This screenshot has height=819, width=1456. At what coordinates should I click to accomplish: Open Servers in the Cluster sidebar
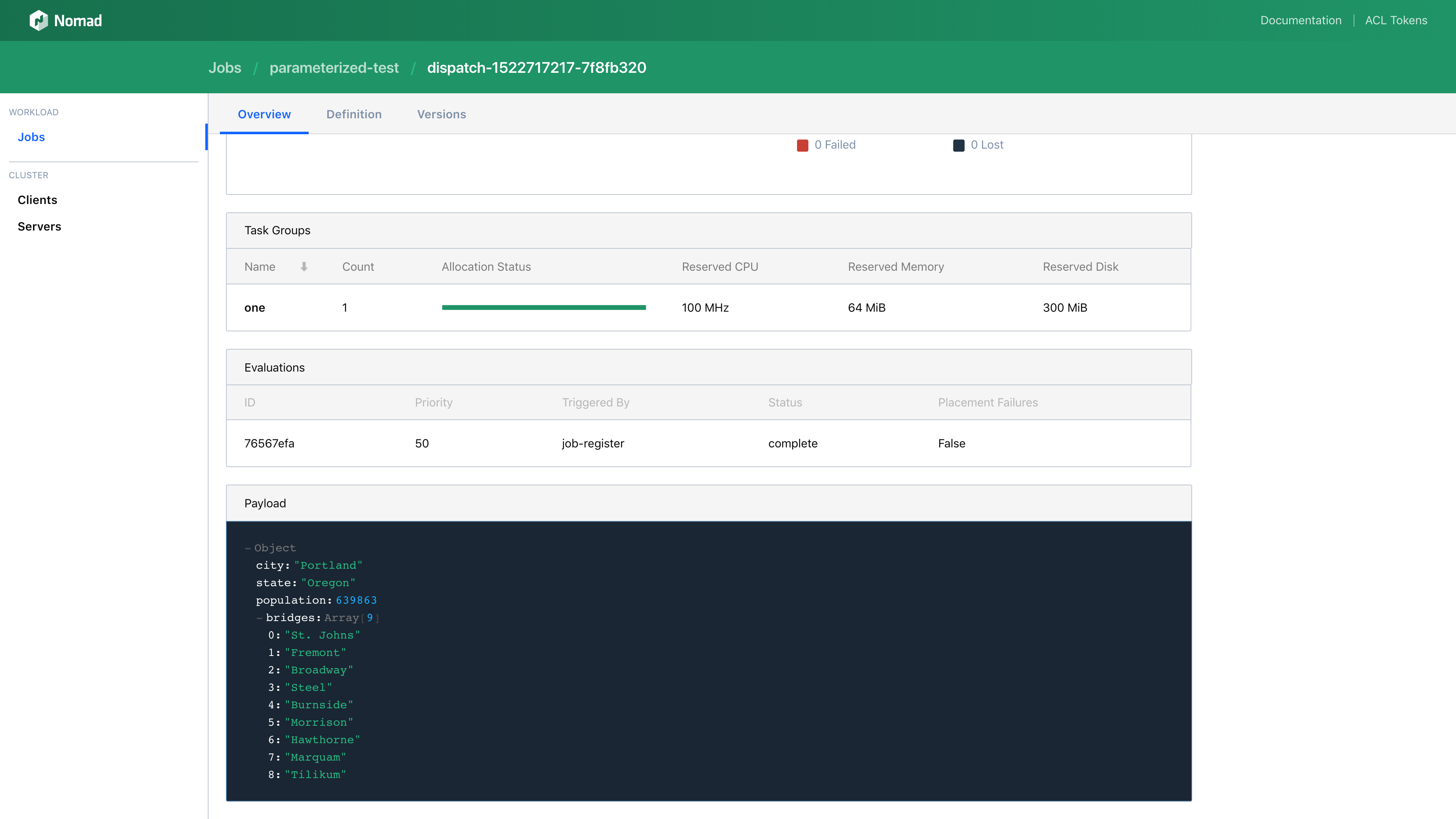point(39,227)
